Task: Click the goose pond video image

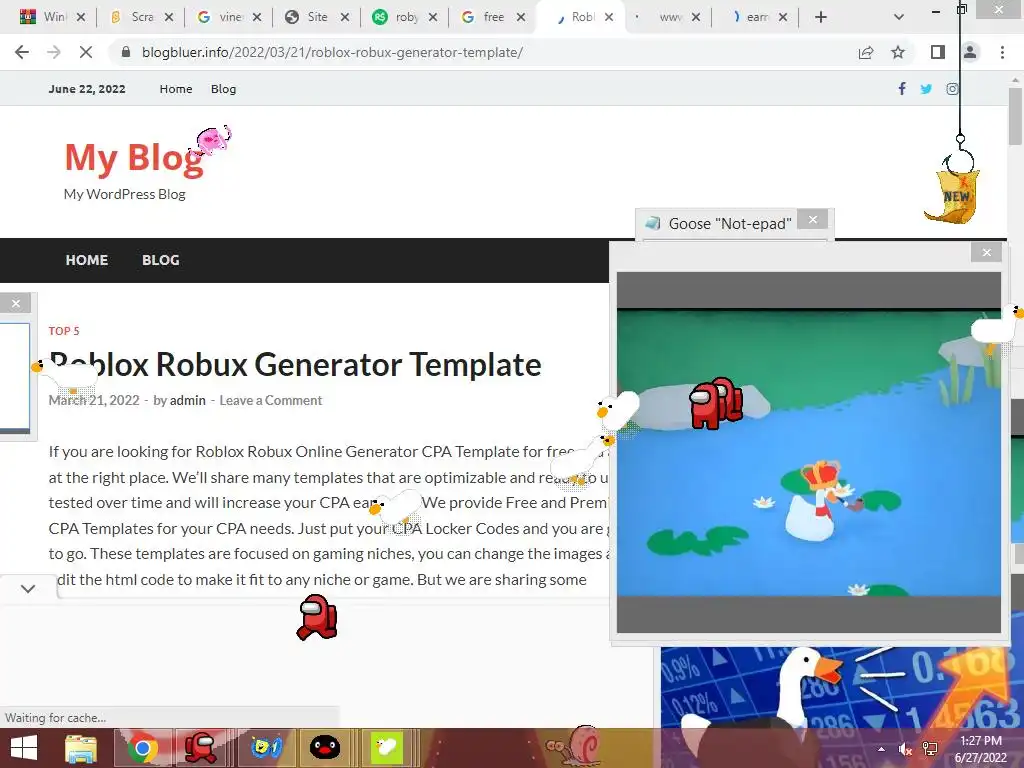Action: pos(808,452)
